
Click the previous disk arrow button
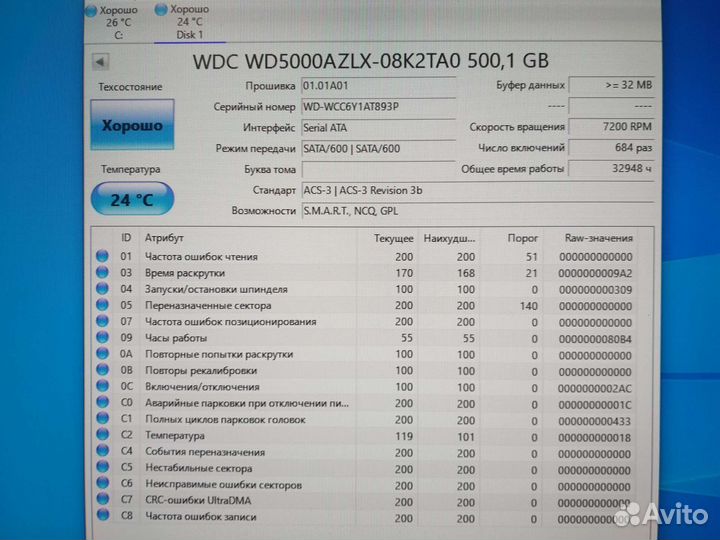100,62
